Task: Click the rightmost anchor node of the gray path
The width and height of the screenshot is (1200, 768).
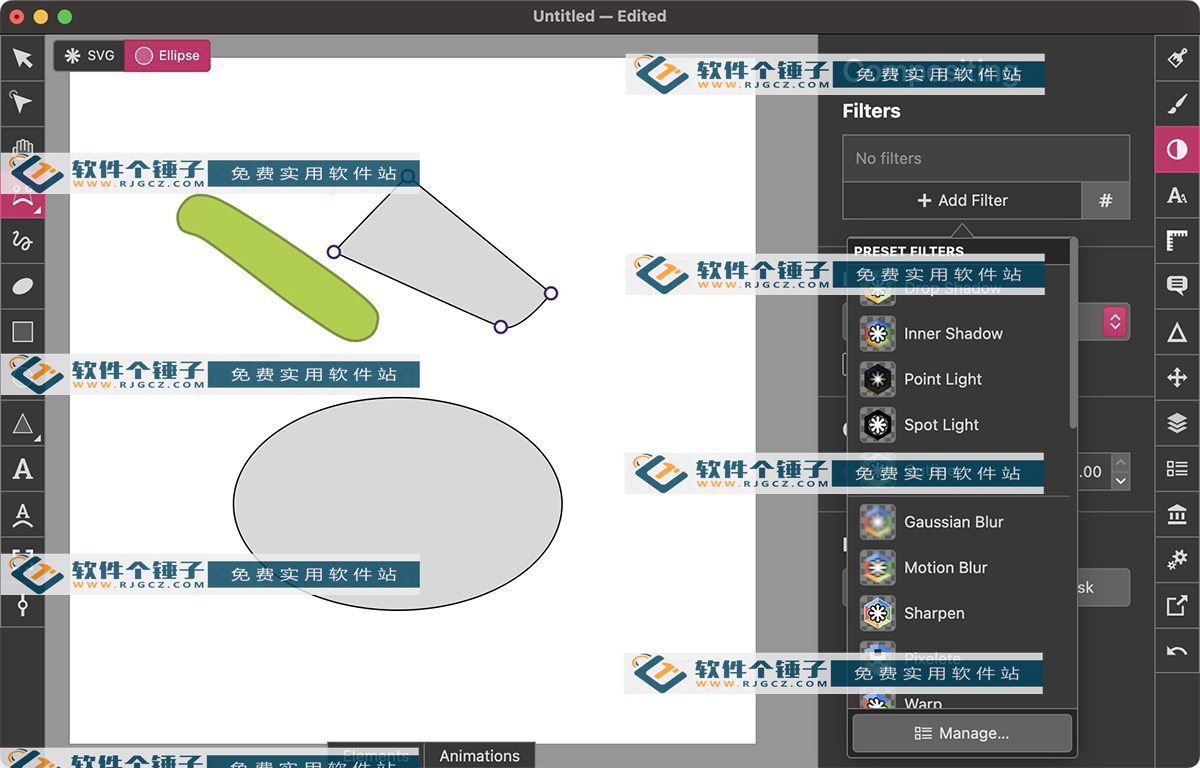Action: click(551, 293)
